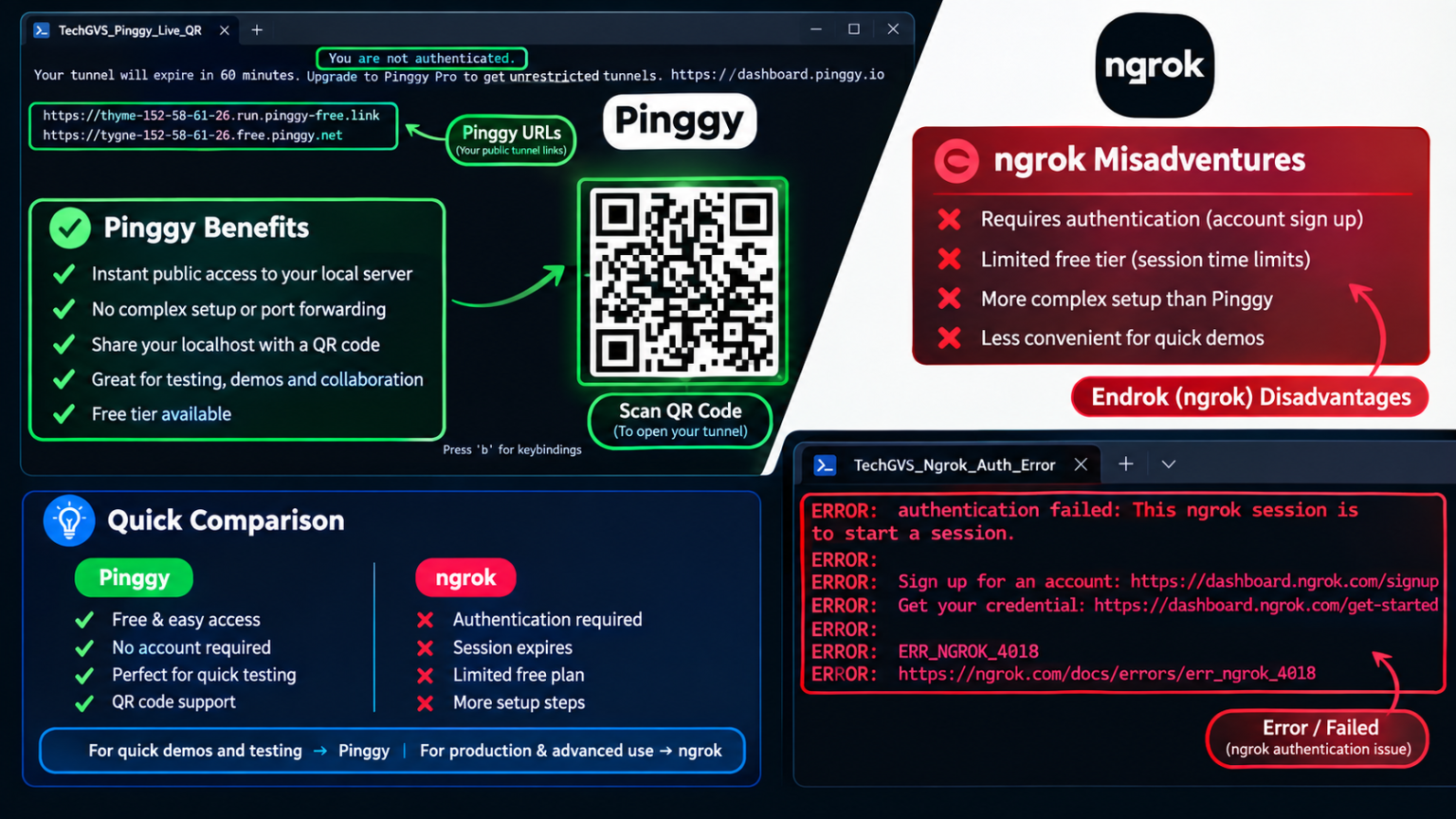Viewport: 1456px width, 819px height.
Task: Click the white Pinggy logo badge
Action: pyautogui.click(x=680, y=121)
